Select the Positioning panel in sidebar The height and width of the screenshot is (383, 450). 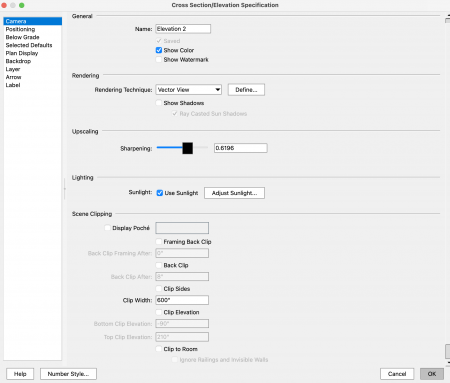(20, 29)
